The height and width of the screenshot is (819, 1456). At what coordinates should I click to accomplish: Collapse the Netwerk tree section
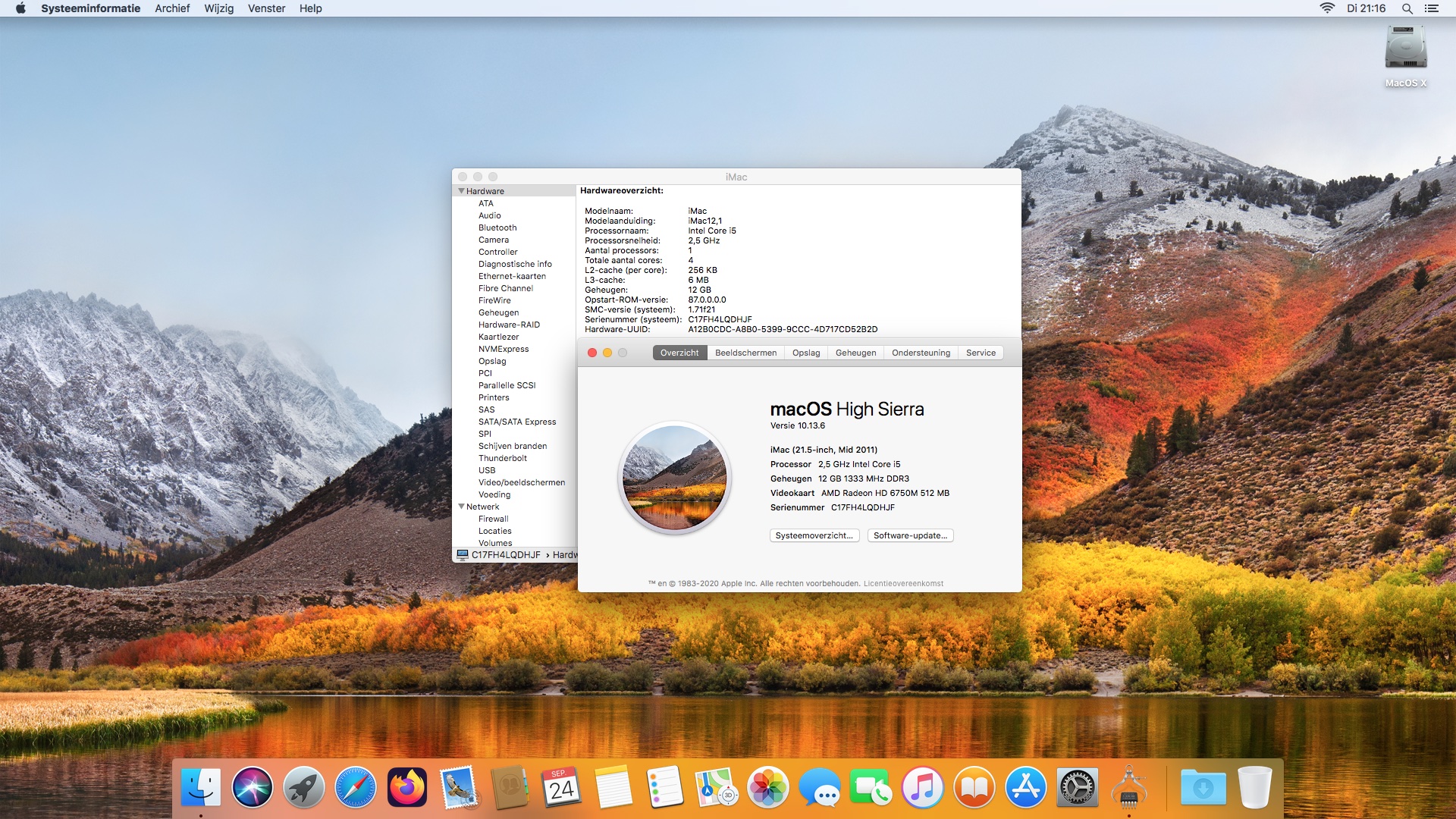click(461, 507)
